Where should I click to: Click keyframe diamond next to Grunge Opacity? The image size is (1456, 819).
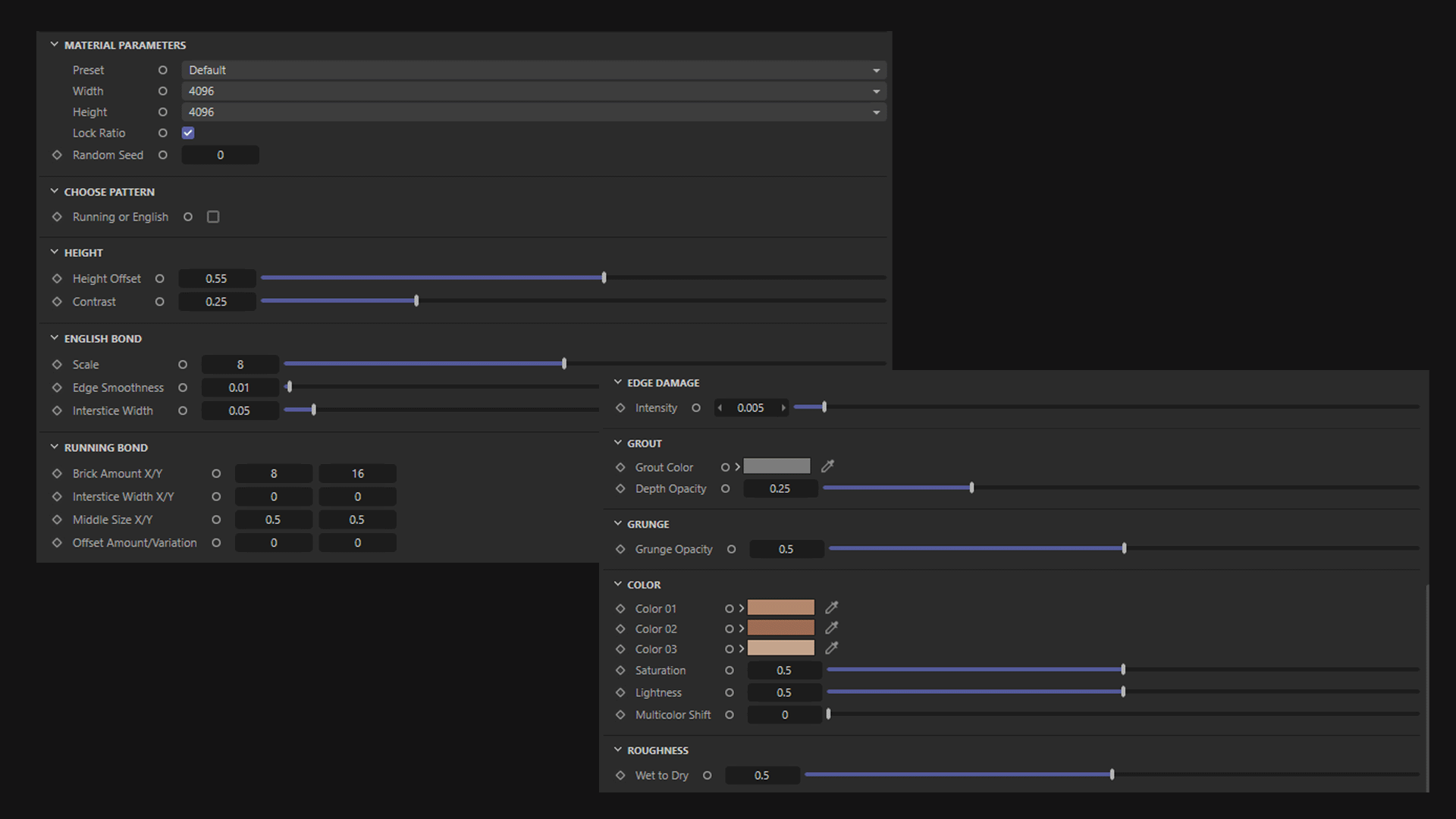[x=620, y=549]
